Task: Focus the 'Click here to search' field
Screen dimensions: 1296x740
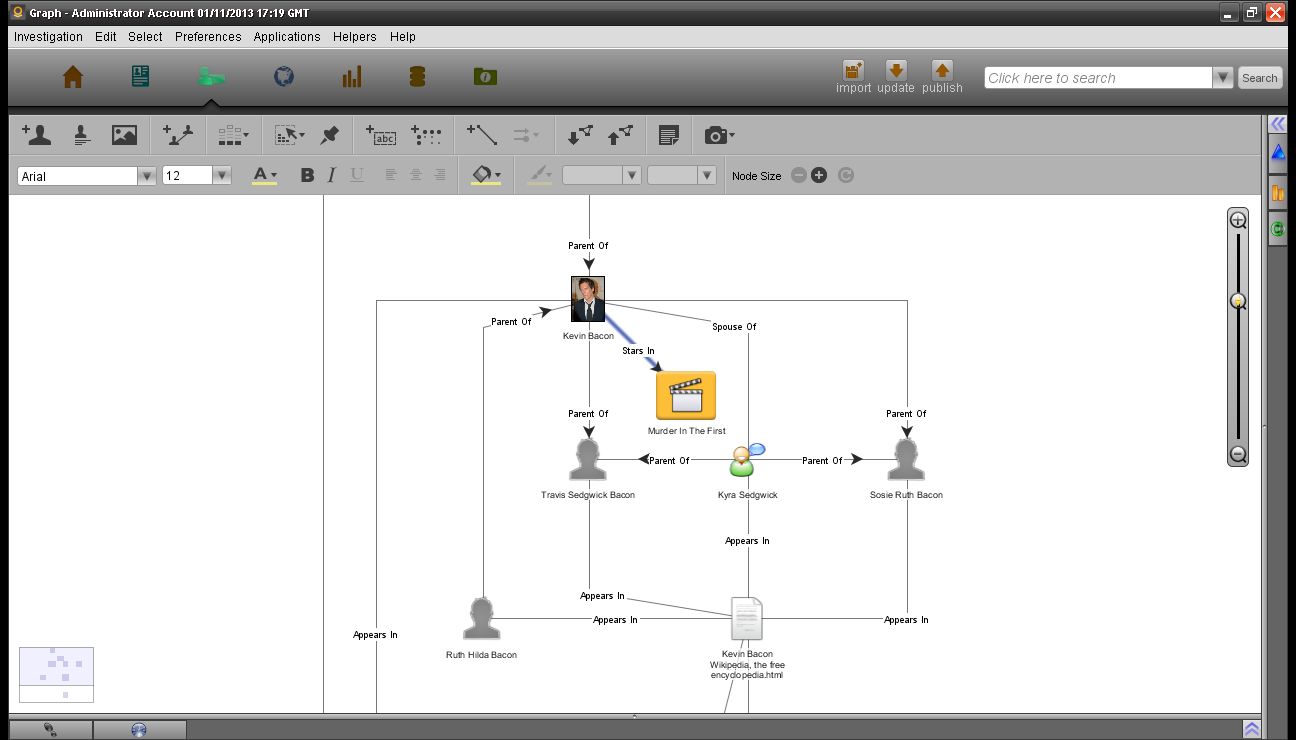Action: coord(1098,78)
